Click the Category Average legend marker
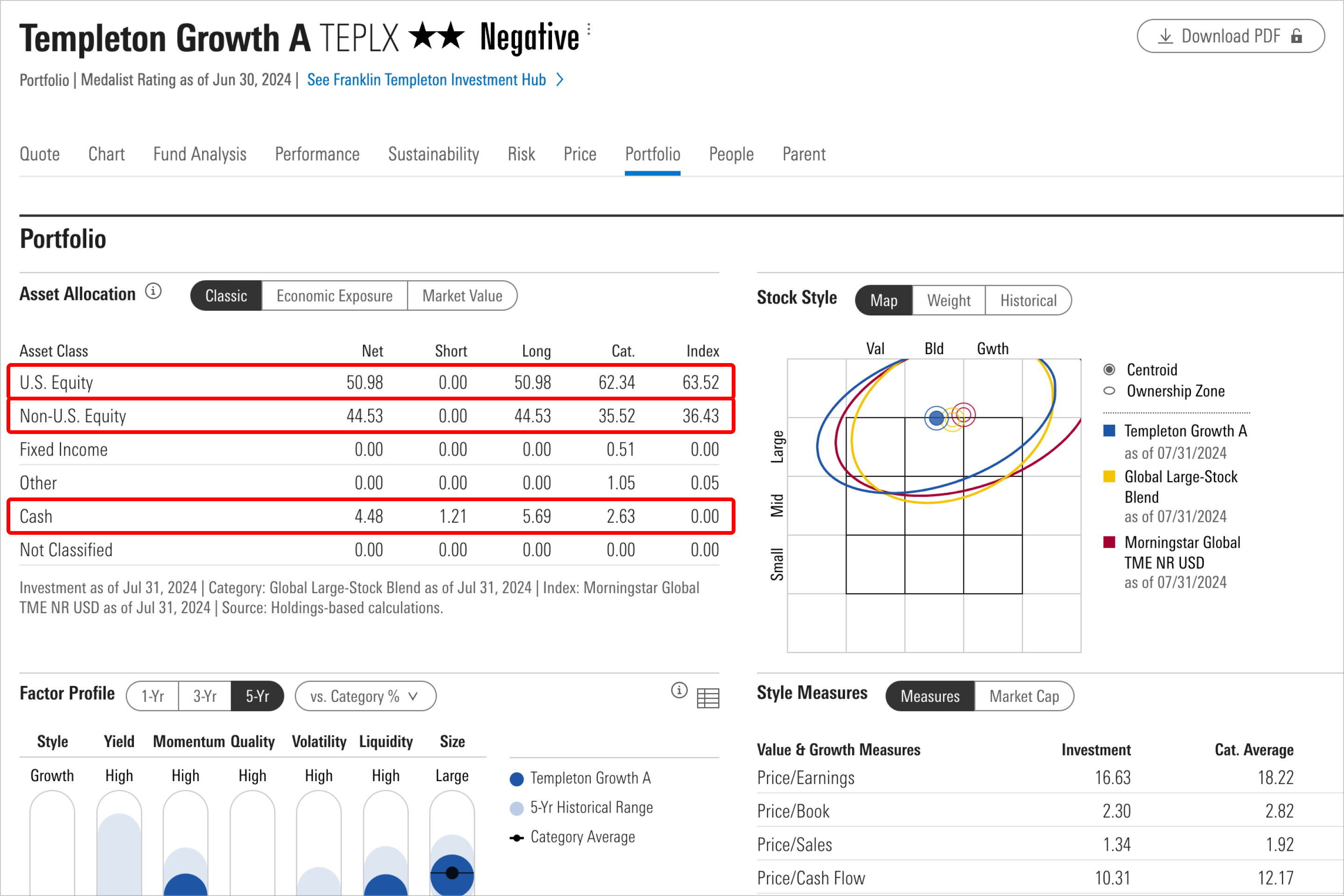This screenshot has width=1344, height=896. [517, 838]
